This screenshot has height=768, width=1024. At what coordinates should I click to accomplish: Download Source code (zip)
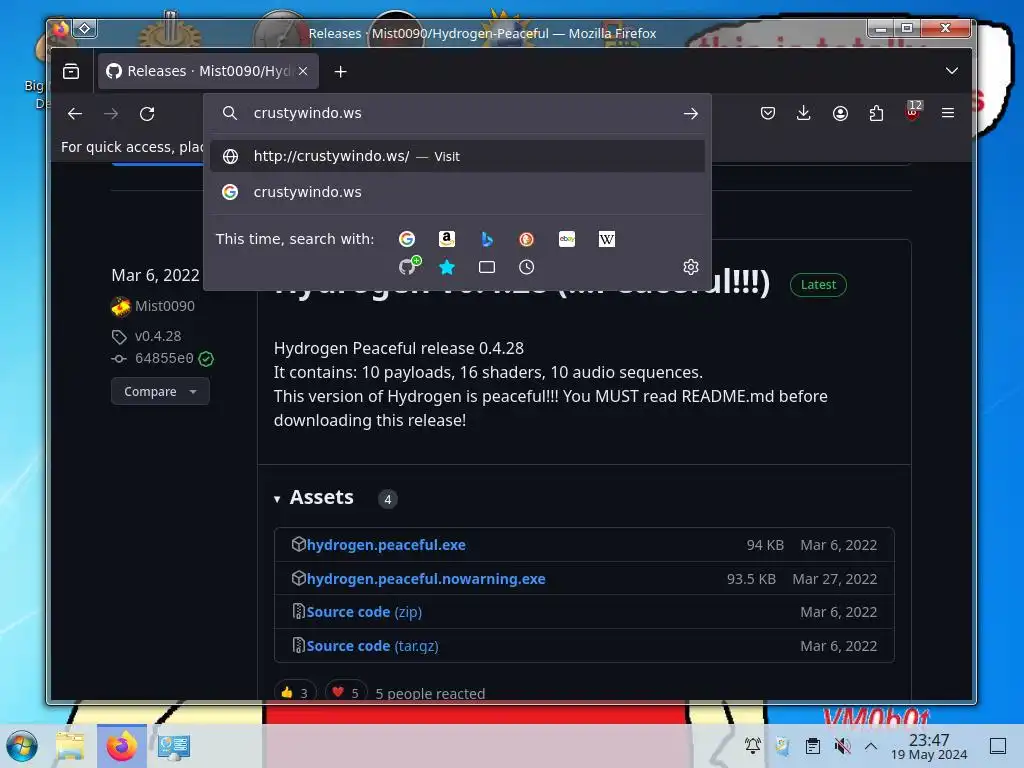(x=364, y=612)
